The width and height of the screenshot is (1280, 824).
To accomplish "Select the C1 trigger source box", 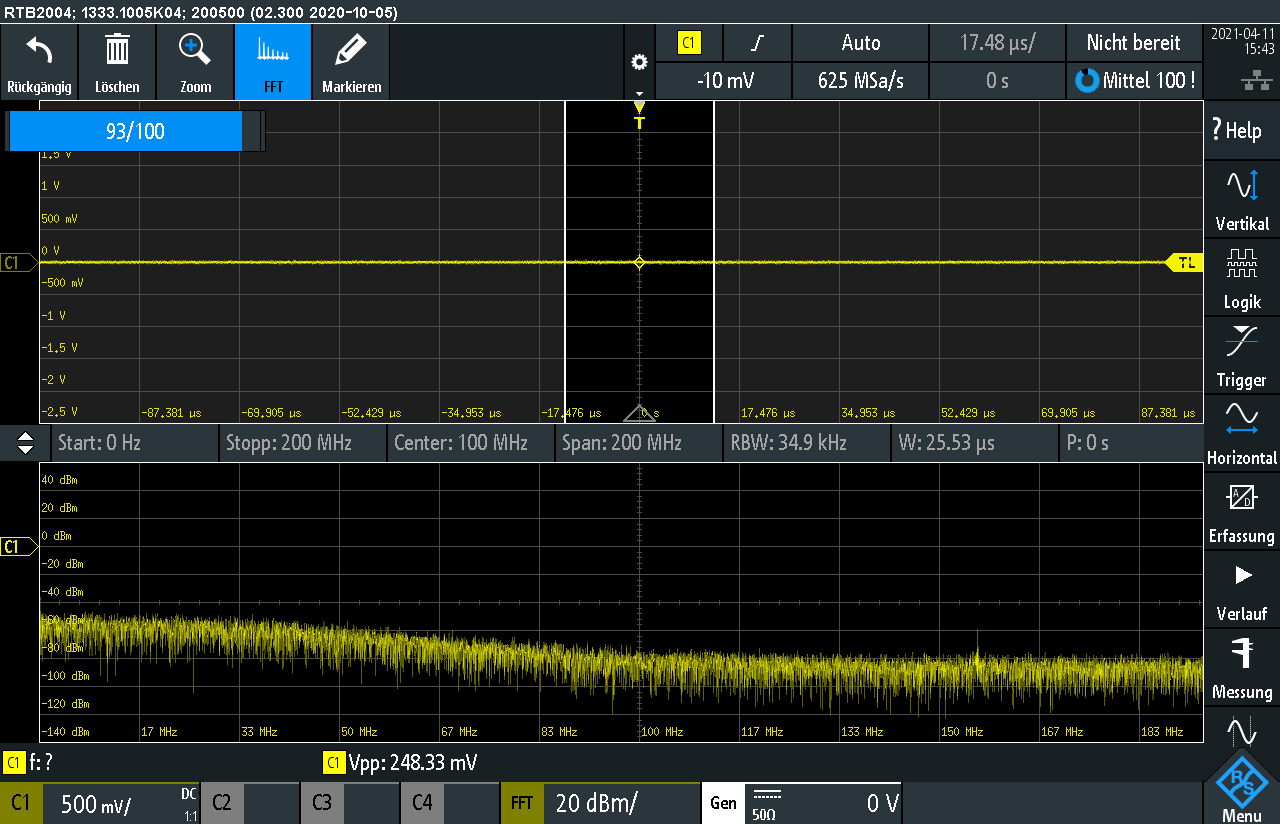I will click(689, 43).
